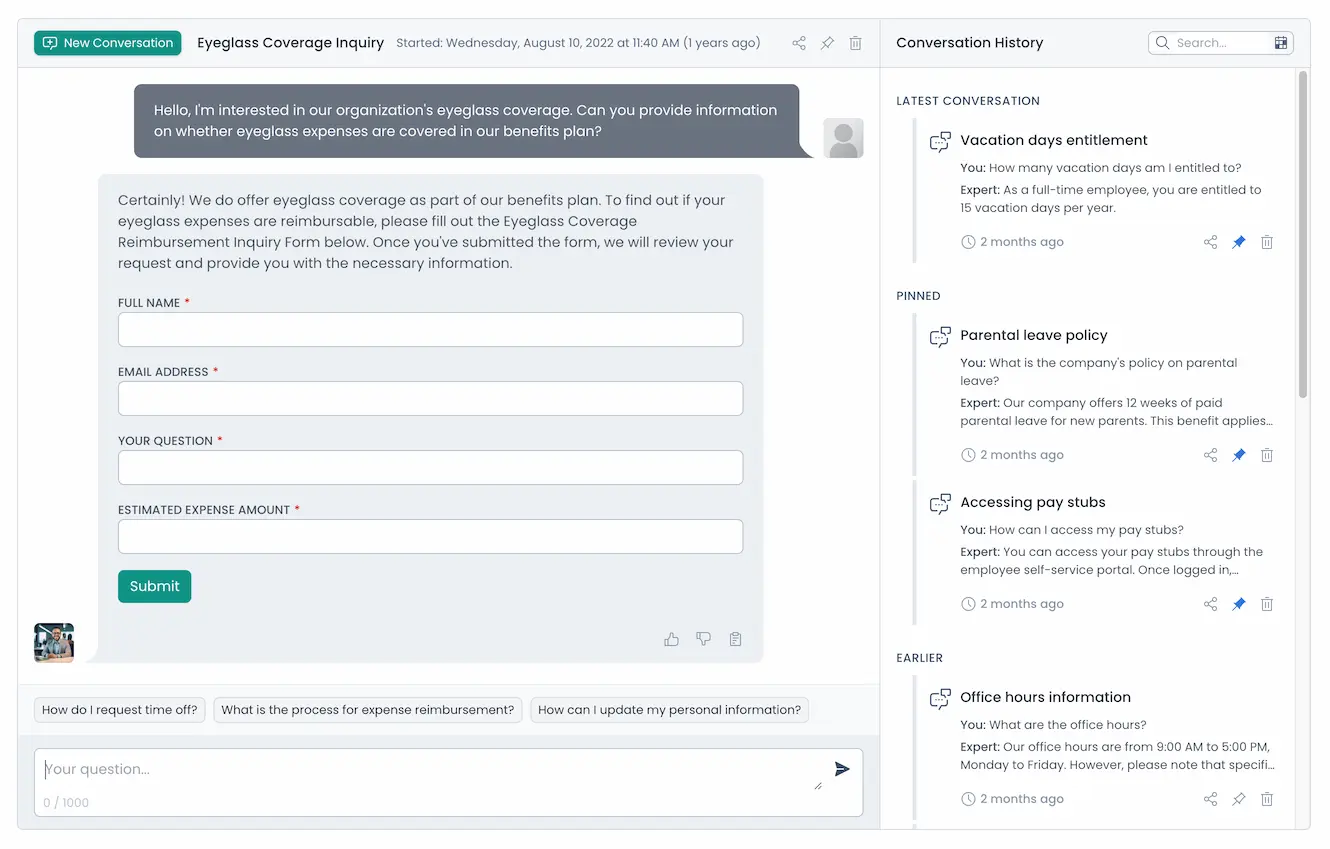Delete the Accessing pay stubs conversation
The image size is (1330, 849).
(1267, 603)
